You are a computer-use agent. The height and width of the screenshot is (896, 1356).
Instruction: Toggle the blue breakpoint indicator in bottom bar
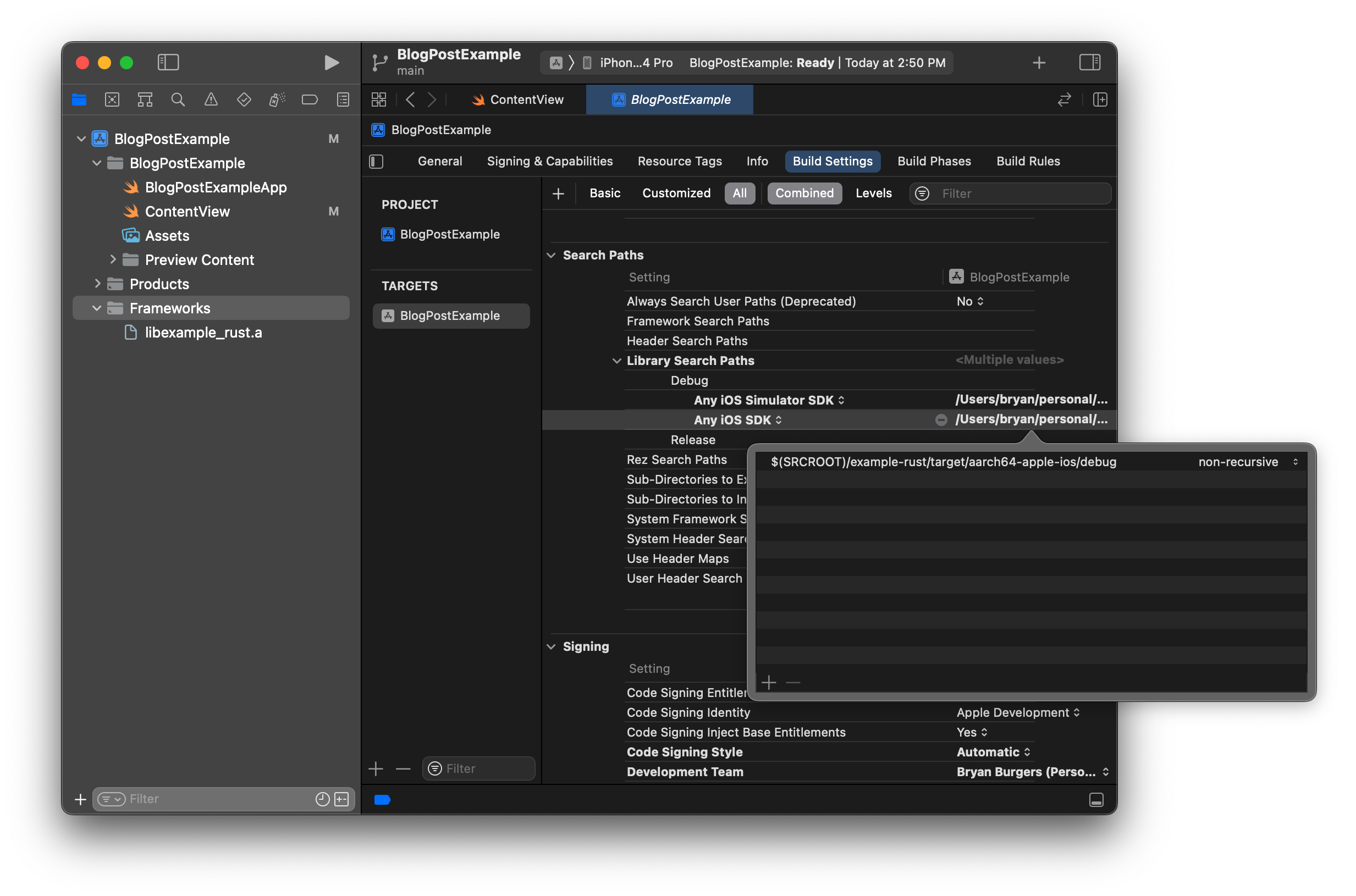383,799
